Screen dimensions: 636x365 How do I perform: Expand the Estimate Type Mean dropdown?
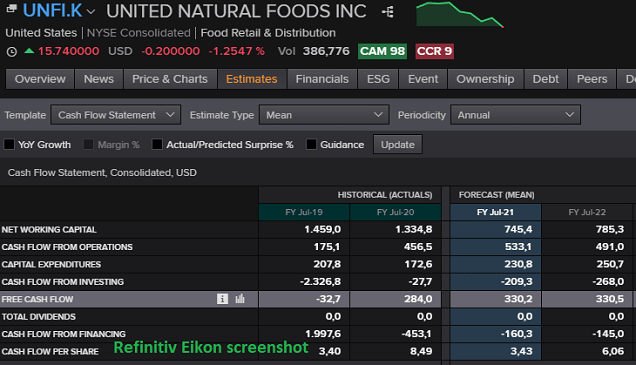pos(324,115)
